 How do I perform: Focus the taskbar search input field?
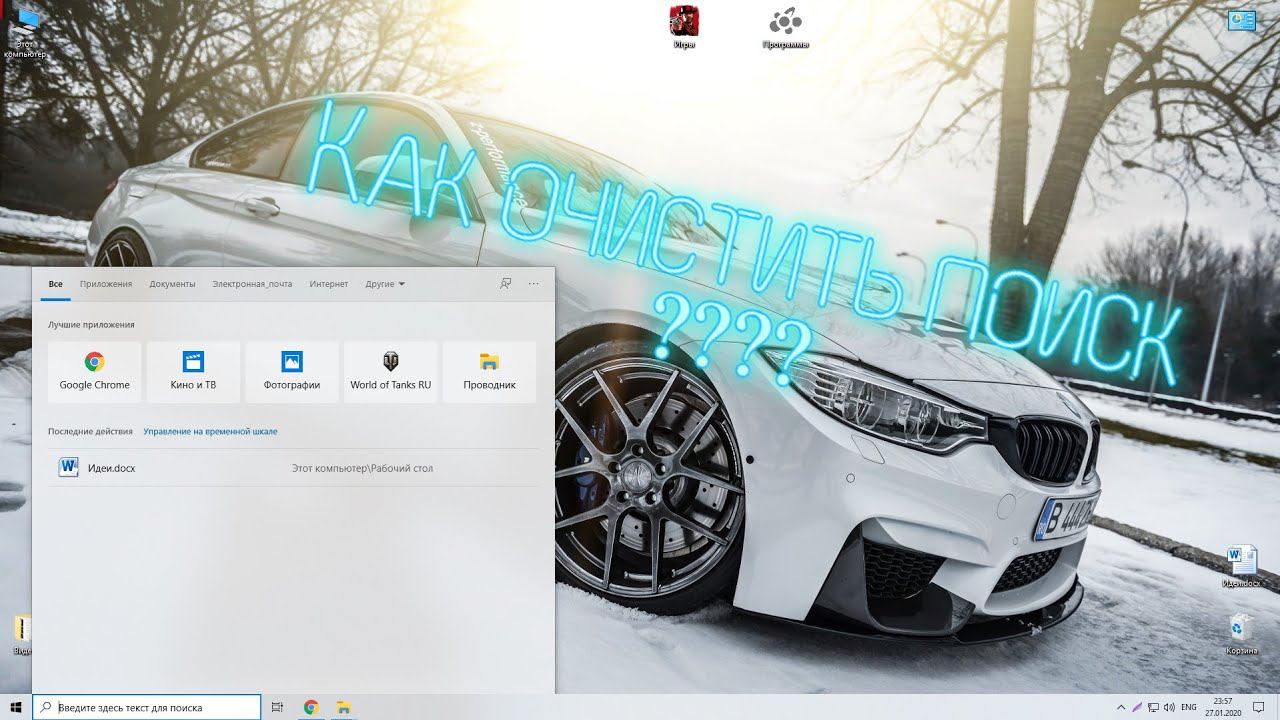(x=147, y=707)
